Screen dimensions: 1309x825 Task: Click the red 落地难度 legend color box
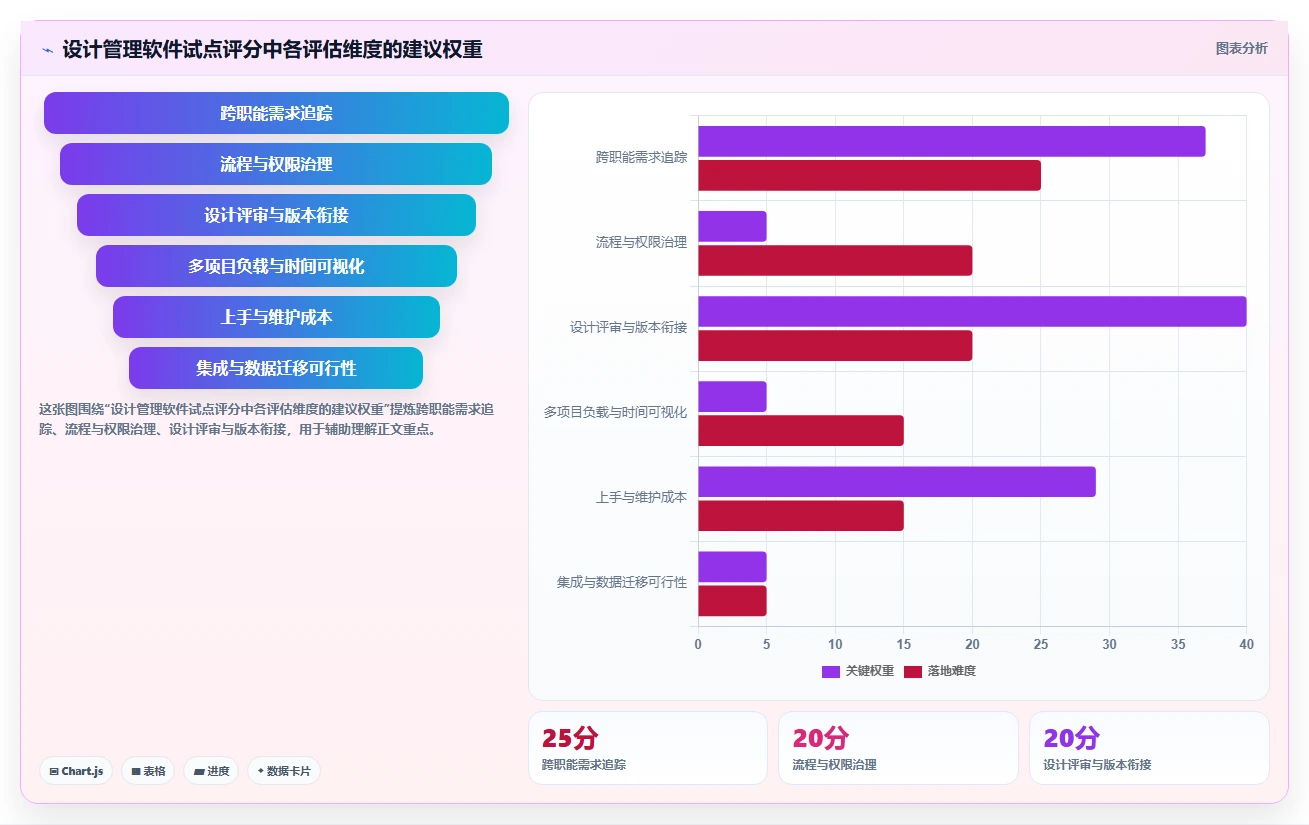click(913, 671)
